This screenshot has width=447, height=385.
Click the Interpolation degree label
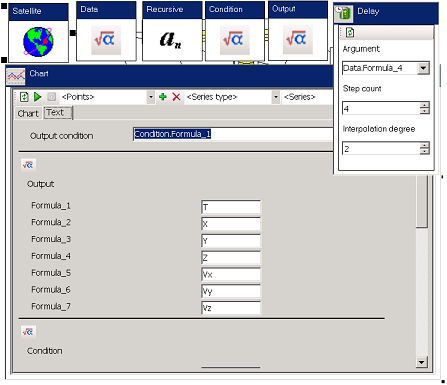click(x=379, y=129)
